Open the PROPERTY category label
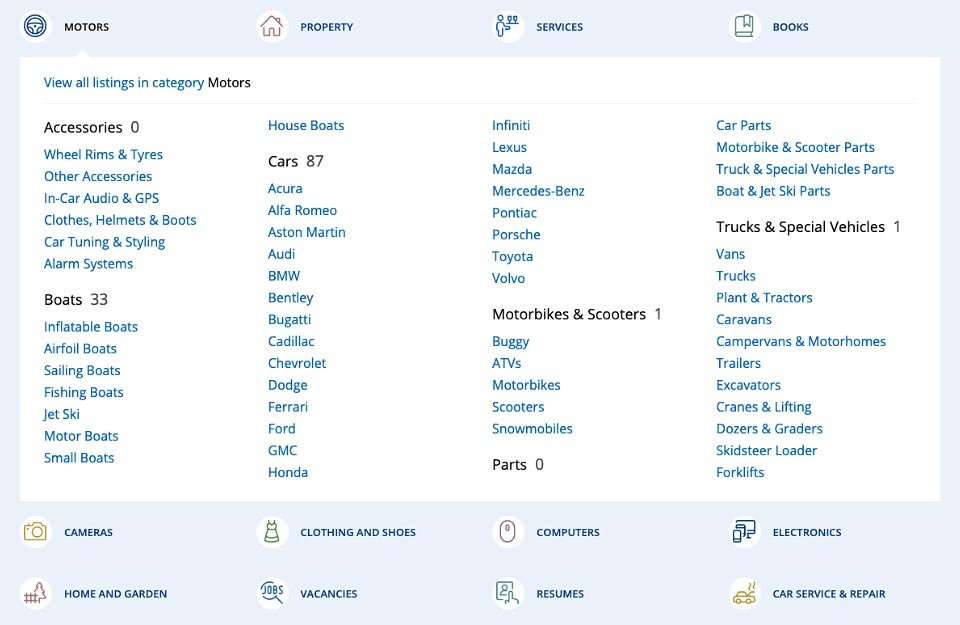 pos(326,27)
